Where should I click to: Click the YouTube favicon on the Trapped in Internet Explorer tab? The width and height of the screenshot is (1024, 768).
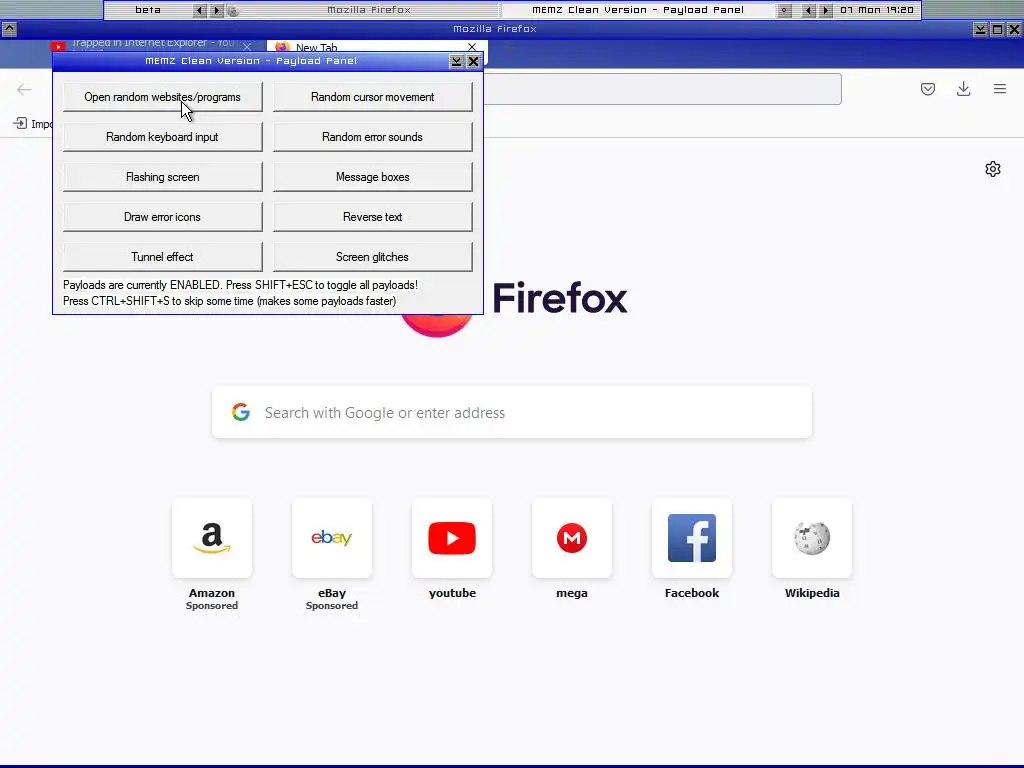pyautogui.click(x=58, y=46)
